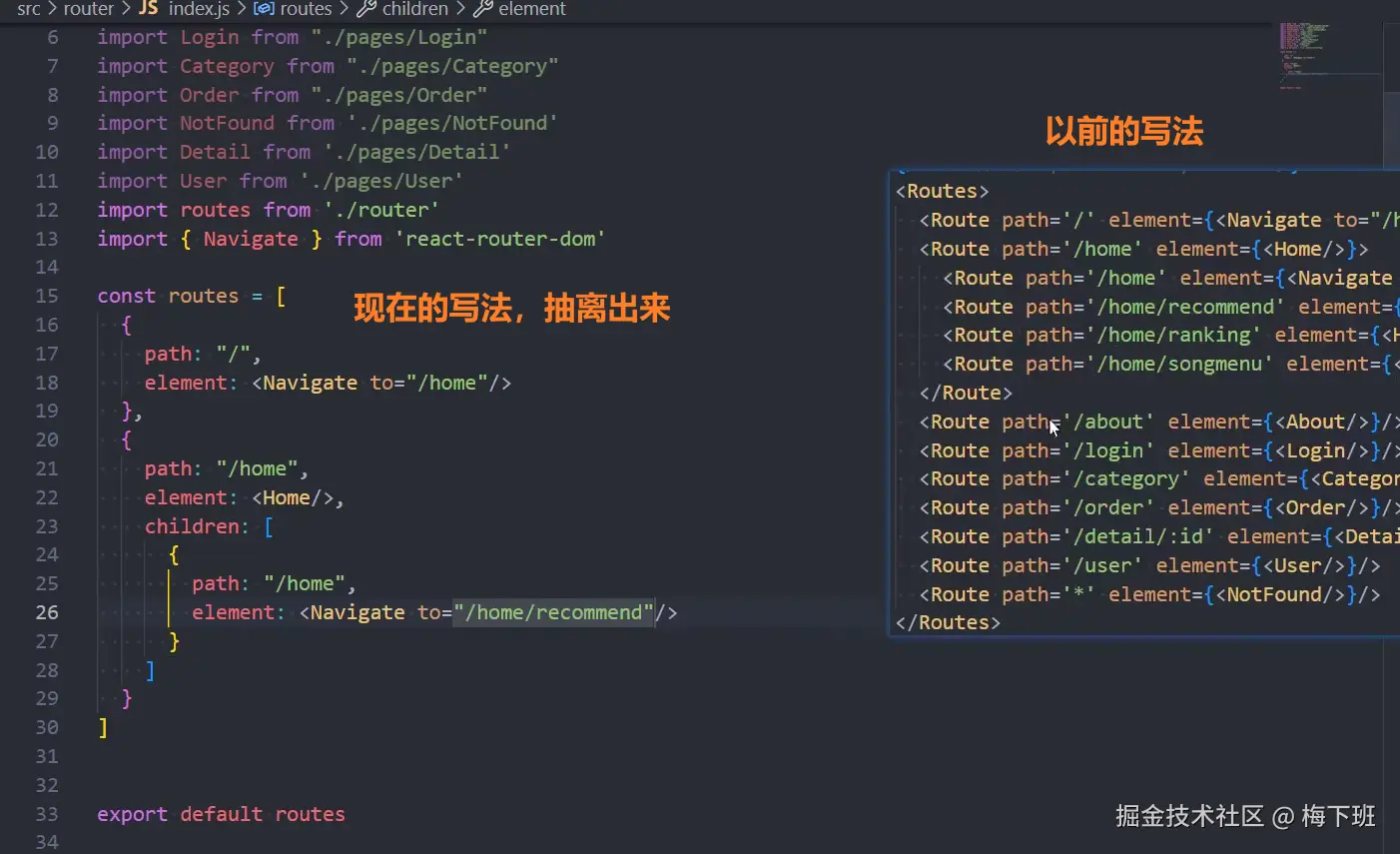Select the 'children' breadcrumb symbol
Screen dimensions: 1400x854
tap(415, 9)
